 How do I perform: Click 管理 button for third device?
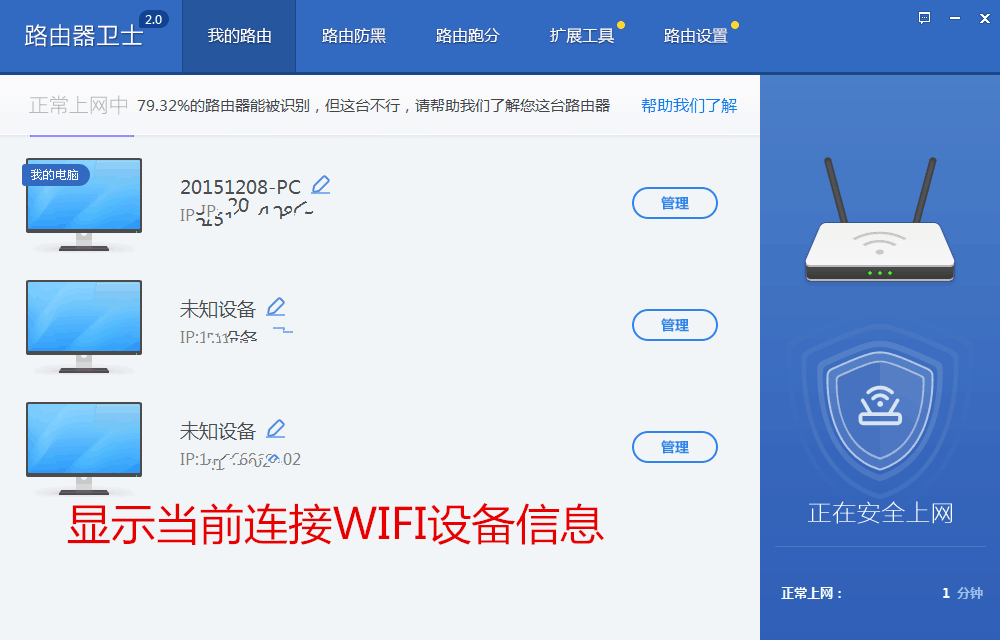[675, 447]
